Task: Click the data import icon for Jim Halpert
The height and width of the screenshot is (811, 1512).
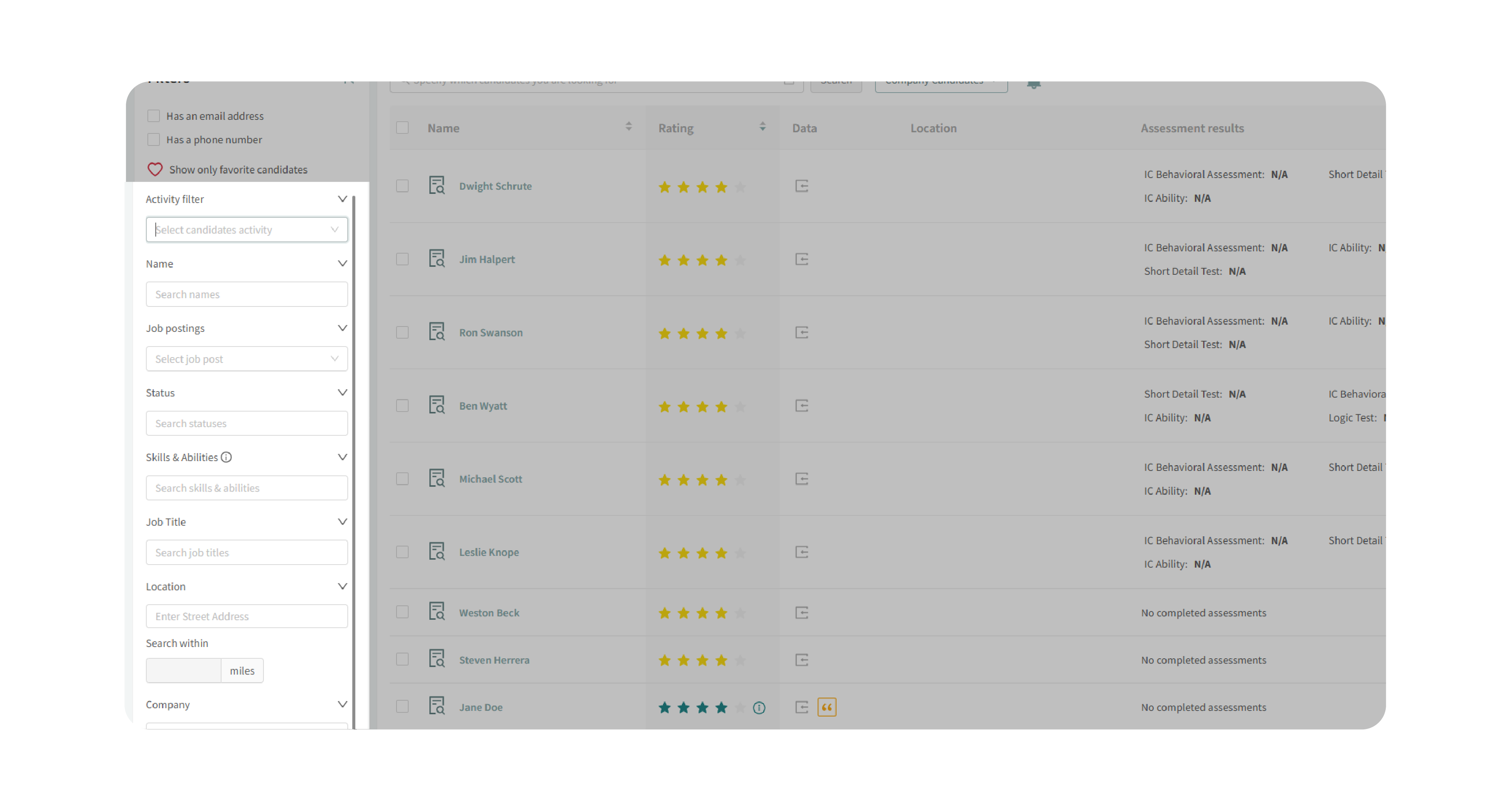Action: (x=802, y=259)
